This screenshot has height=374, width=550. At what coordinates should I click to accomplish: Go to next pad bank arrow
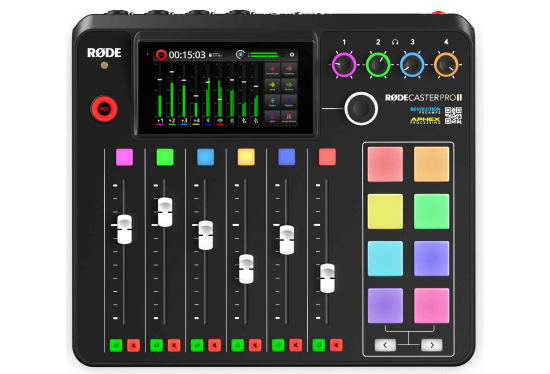(432, 345)
